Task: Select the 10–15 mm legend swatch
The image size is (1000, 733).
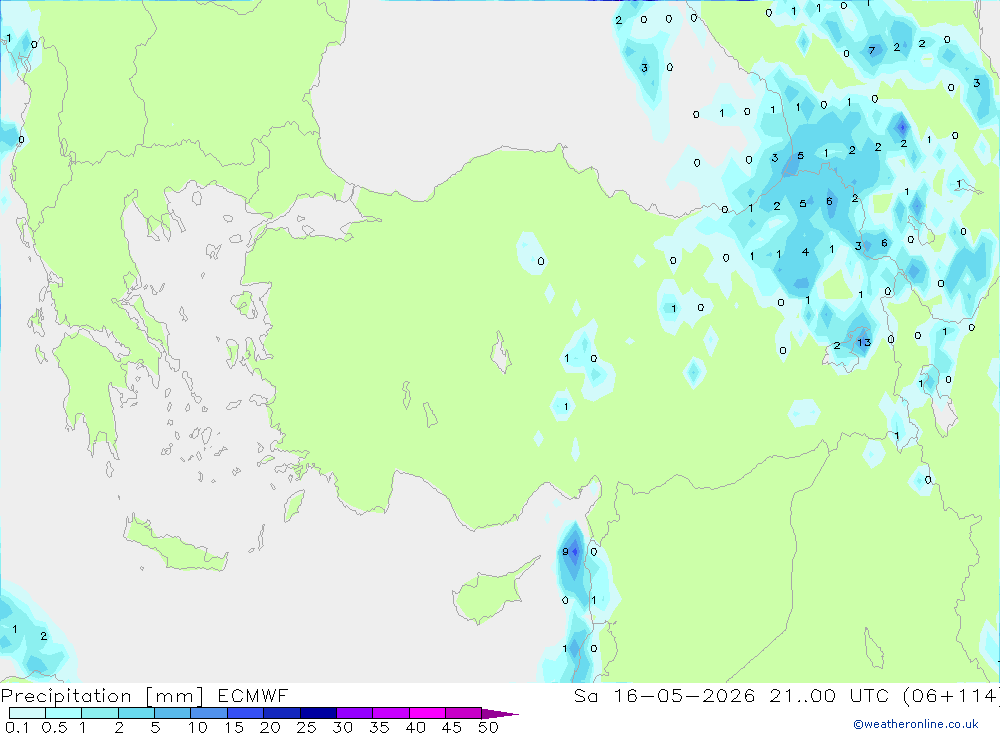Action: coord(209,713)
